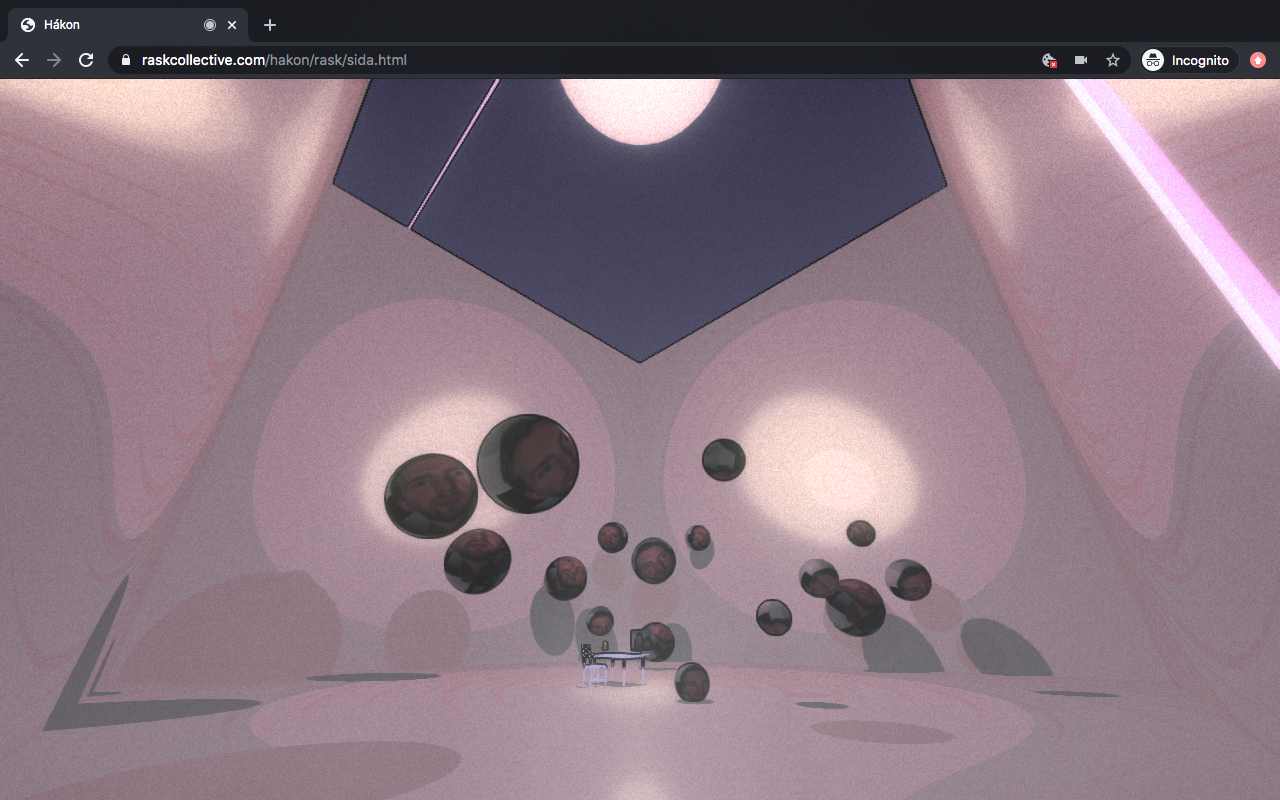Reload the sida.html page

(x=86, y=60)
